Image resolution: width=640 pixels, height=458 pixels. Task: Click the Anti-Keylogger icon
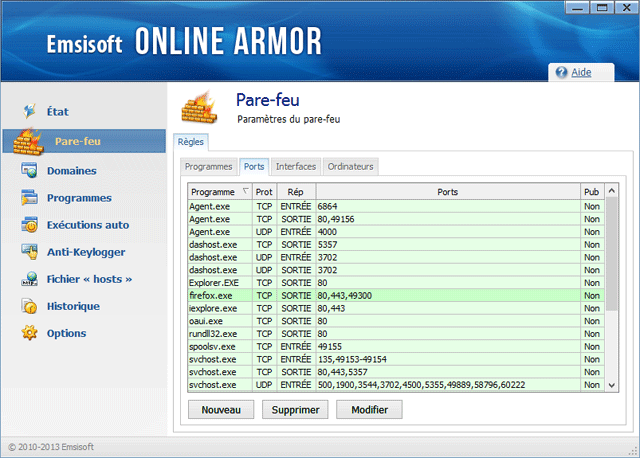[x=29, y=252]
